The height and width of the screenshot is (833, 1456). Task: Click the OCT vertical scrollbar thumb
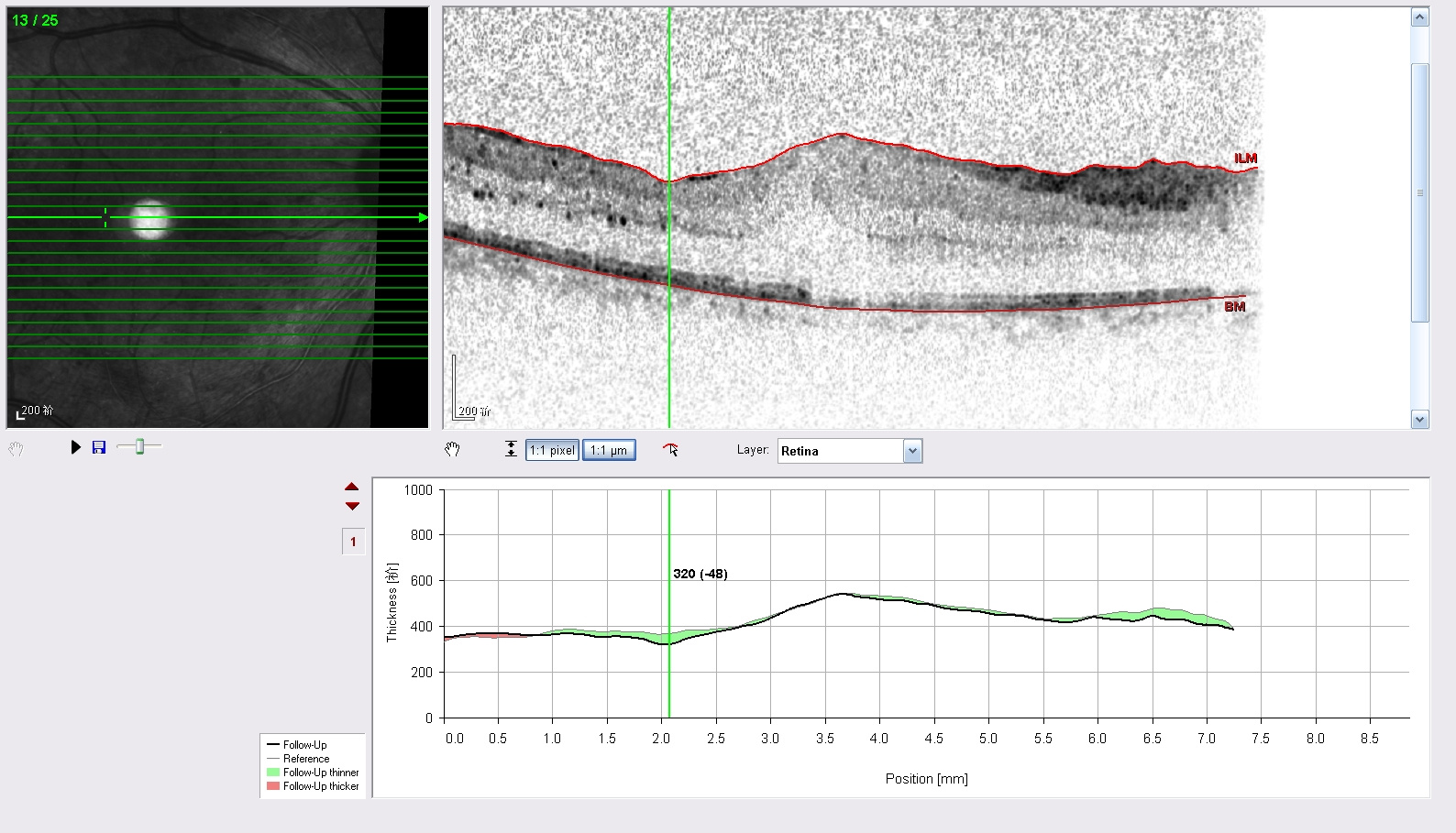coord(1420,192)
